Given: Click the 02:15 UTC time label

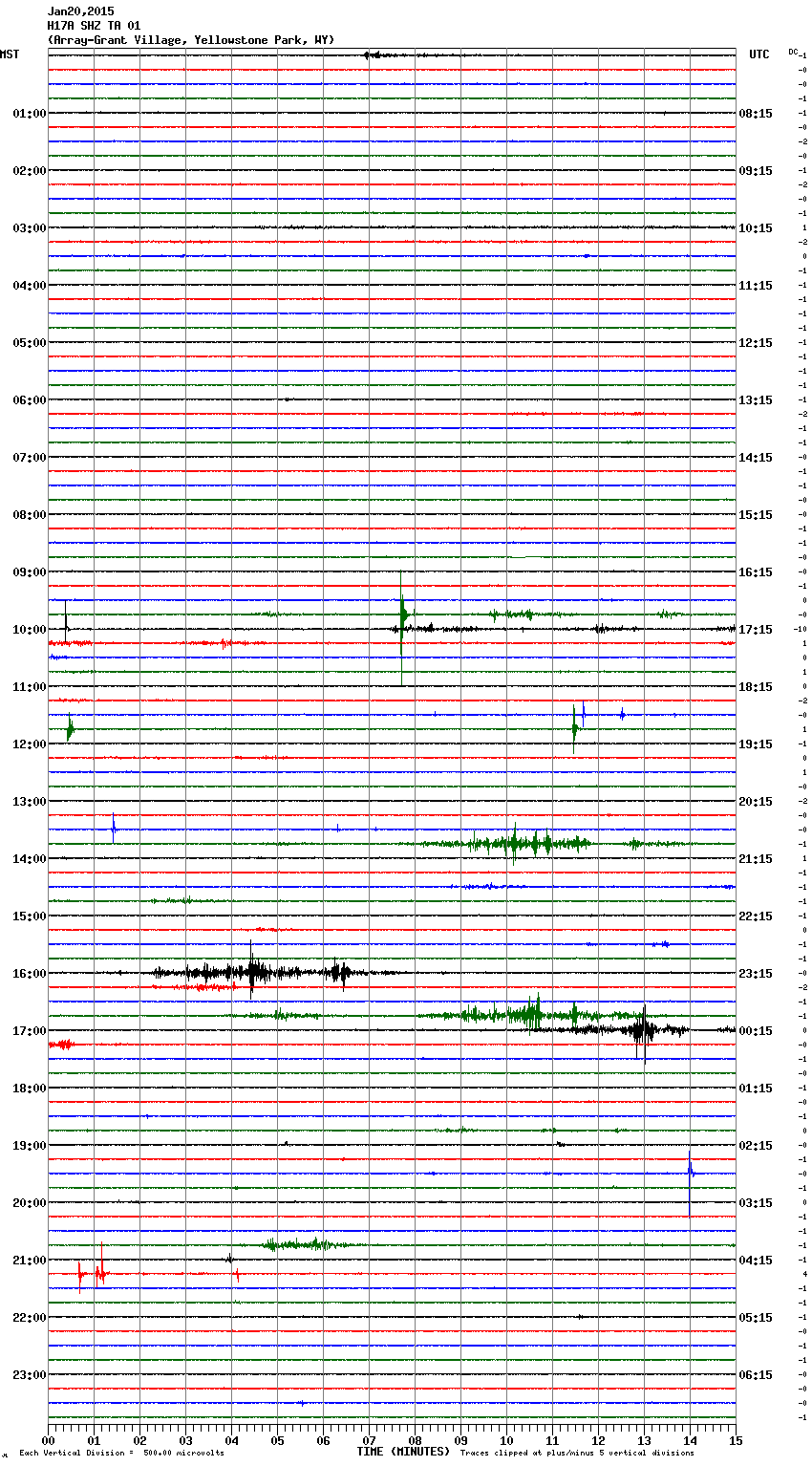Looking at the screenshot, I should point(756,1146).
